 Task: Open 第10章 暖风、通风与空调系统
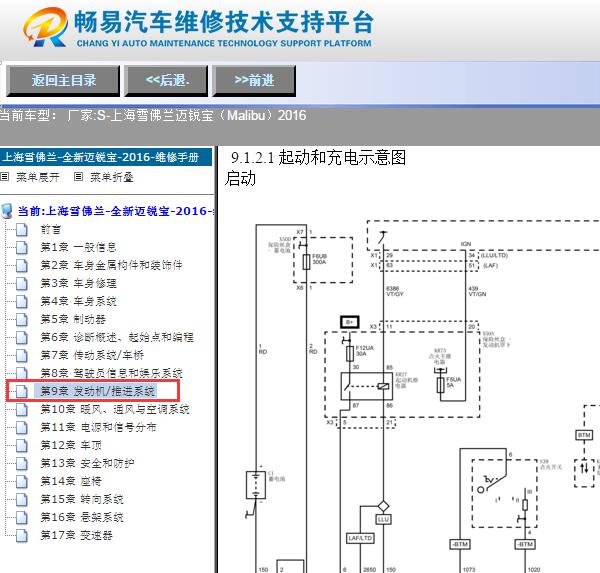pos(115,409)
